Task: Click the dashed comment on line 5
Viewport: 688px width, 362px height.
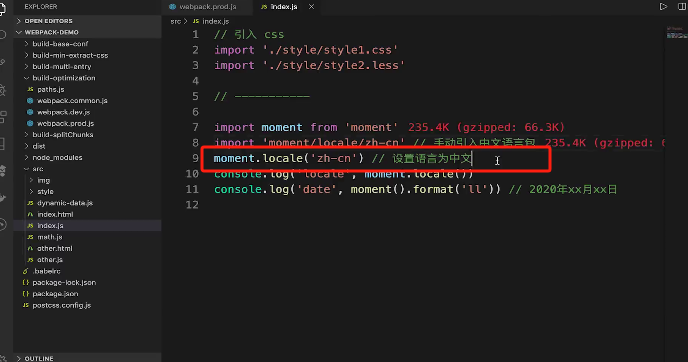Action: coord(262,96)
